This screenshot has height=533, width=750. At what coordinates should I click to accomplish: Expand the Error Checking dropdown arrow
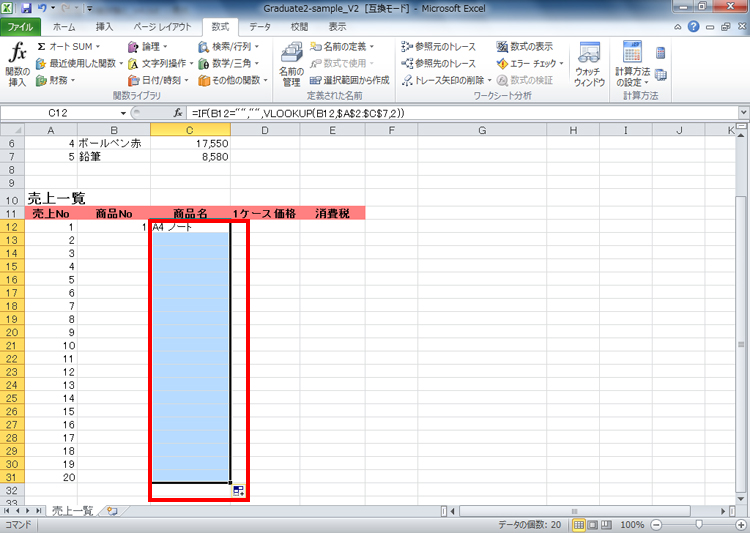tap(562, 63)
